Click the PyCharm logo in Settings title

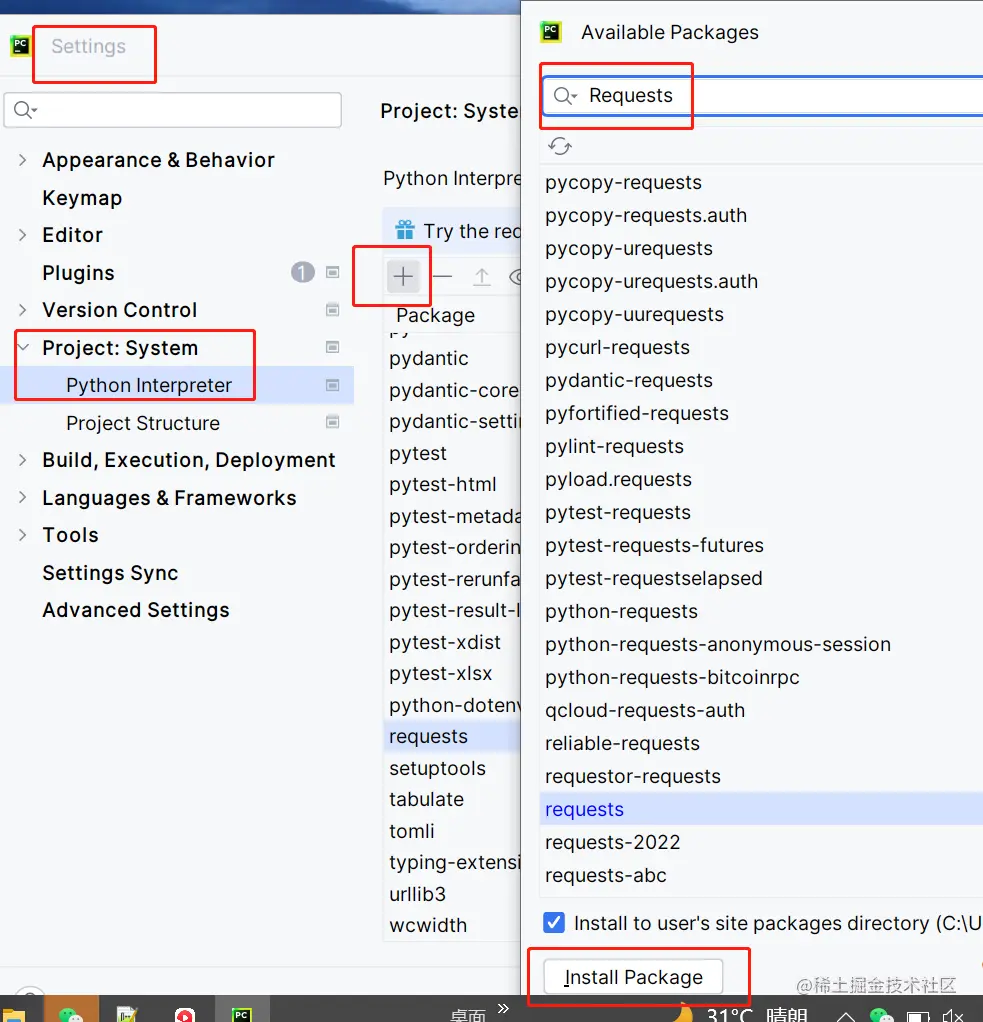point(20,46)
